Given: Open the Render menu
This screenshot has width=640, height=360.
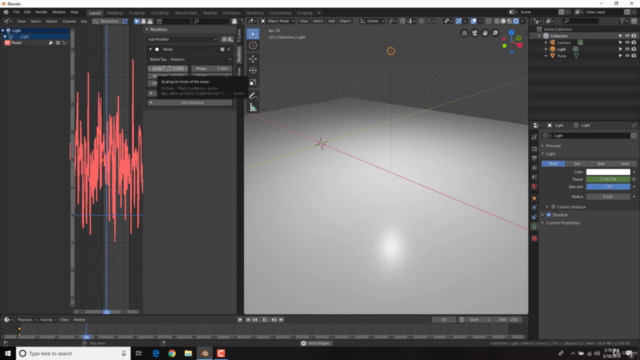Looking at the screenshot, I should (x=41, y=12).
